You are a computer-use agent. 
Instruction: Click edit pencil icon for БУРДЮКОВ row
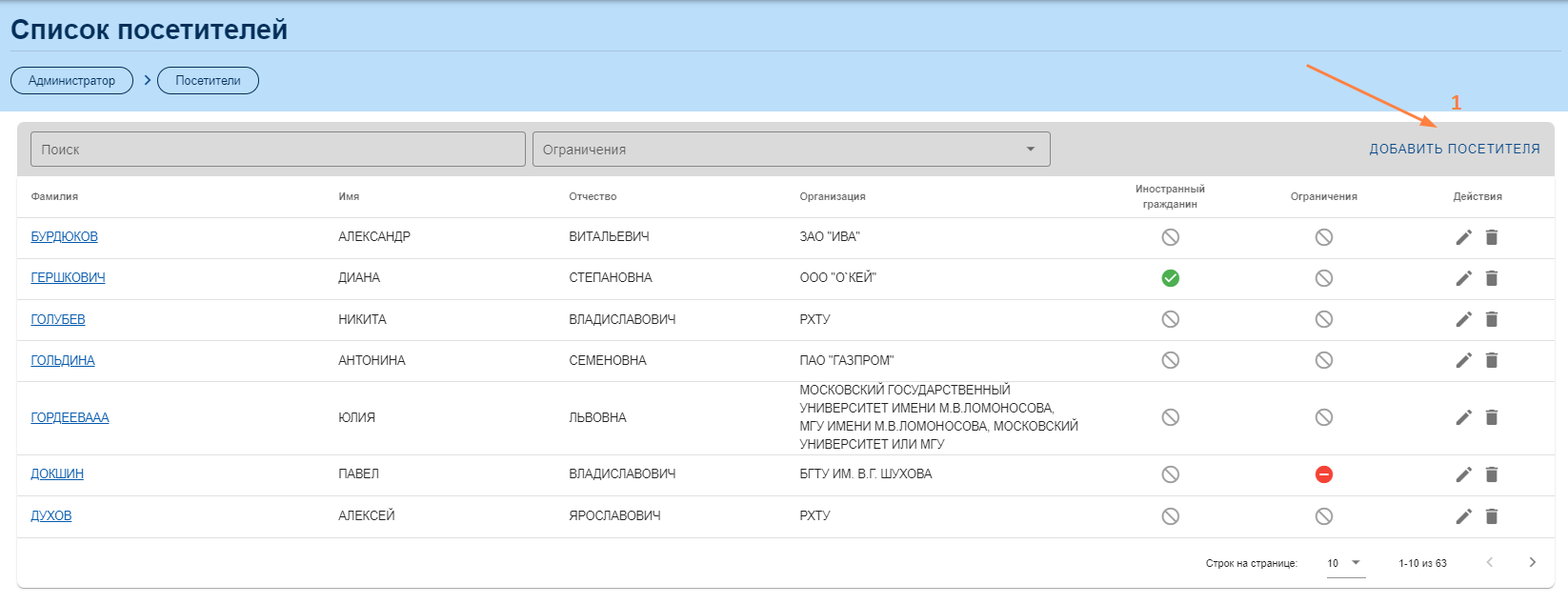point(1463,237)
